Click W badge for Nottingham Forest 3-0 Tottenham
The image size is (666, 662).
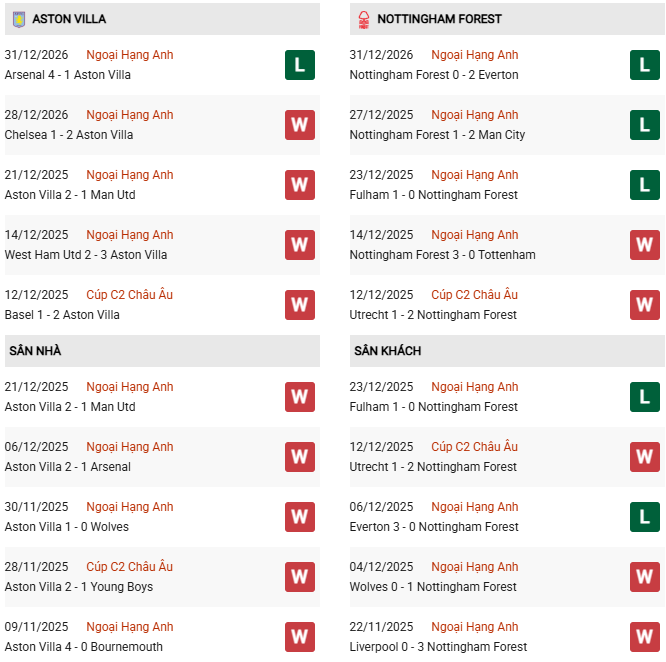click(645, 245)
